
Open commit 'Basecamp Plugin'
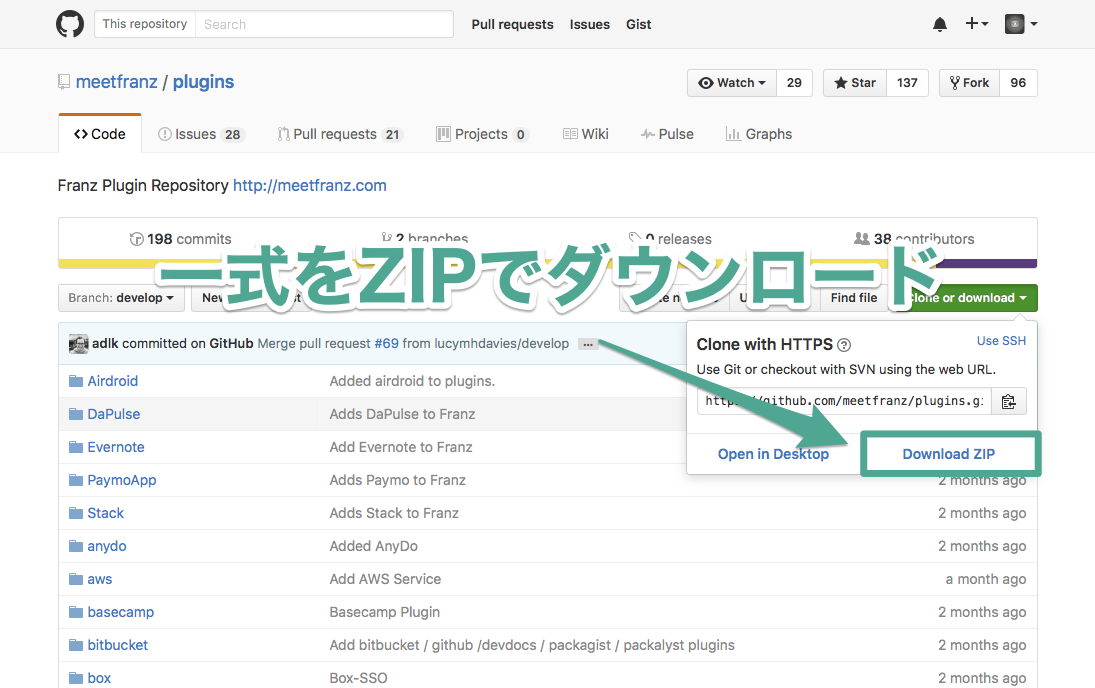(x=385, y=613)
